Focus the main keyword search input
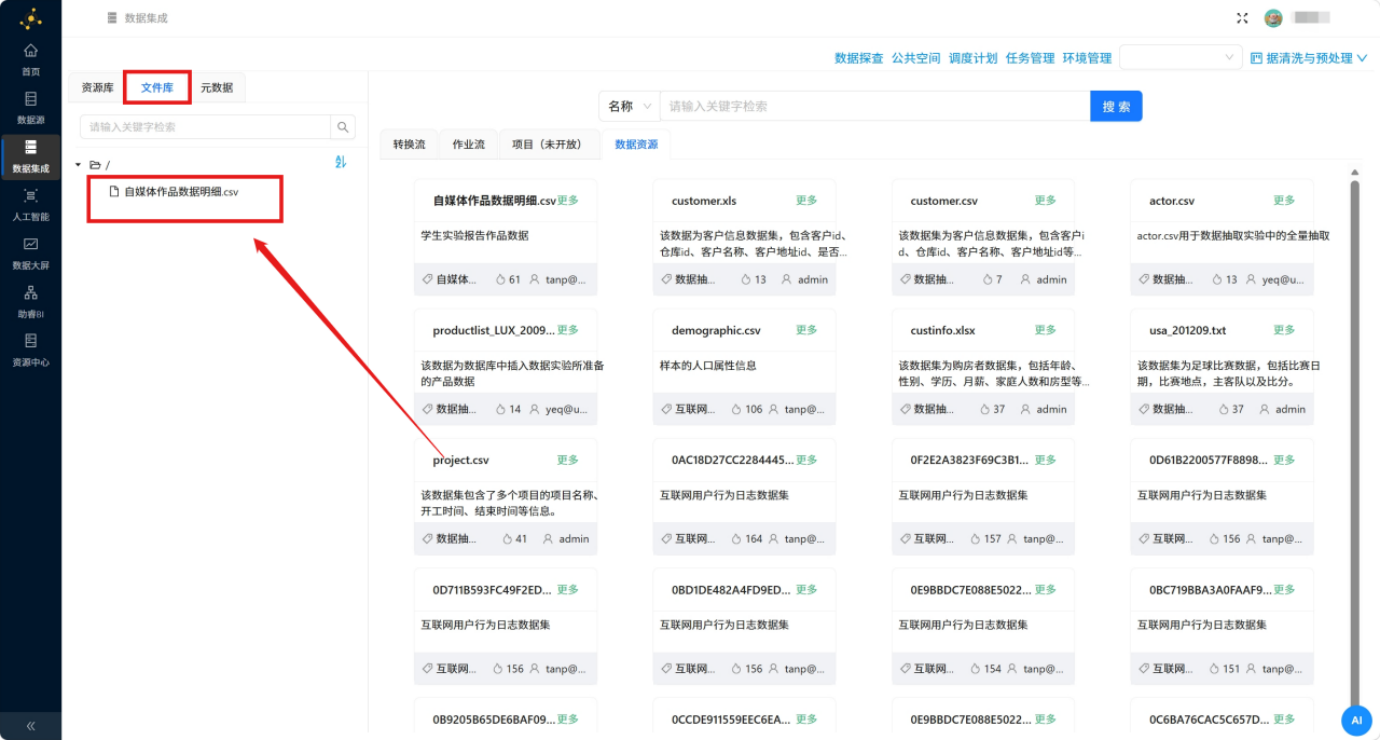Viewport: 1380px width, 740px height. pyautogui.click(x=875, y=106)
